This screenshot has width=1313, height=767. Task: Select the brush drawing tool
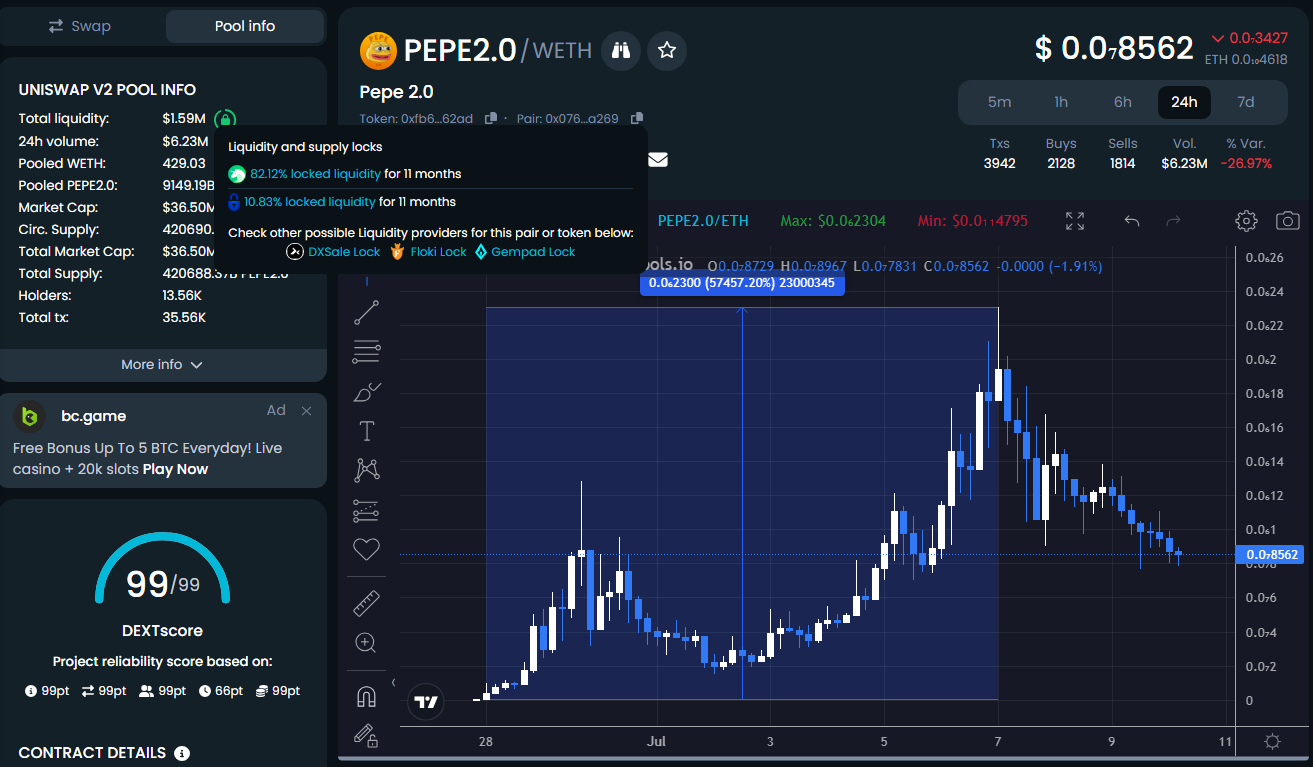pos(367,392)
